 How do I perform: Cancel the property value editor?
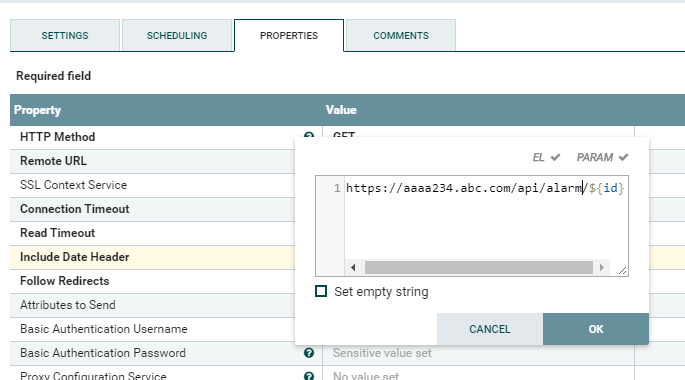(490, 329)
